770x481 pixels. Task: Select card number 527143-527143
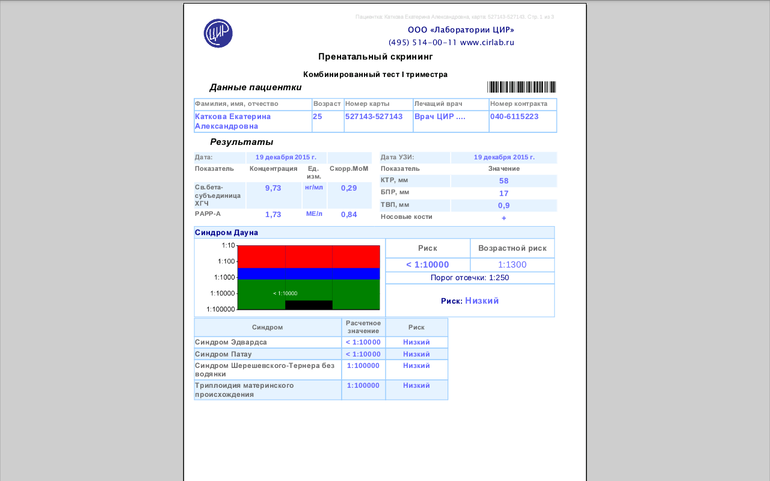(373, 116)
